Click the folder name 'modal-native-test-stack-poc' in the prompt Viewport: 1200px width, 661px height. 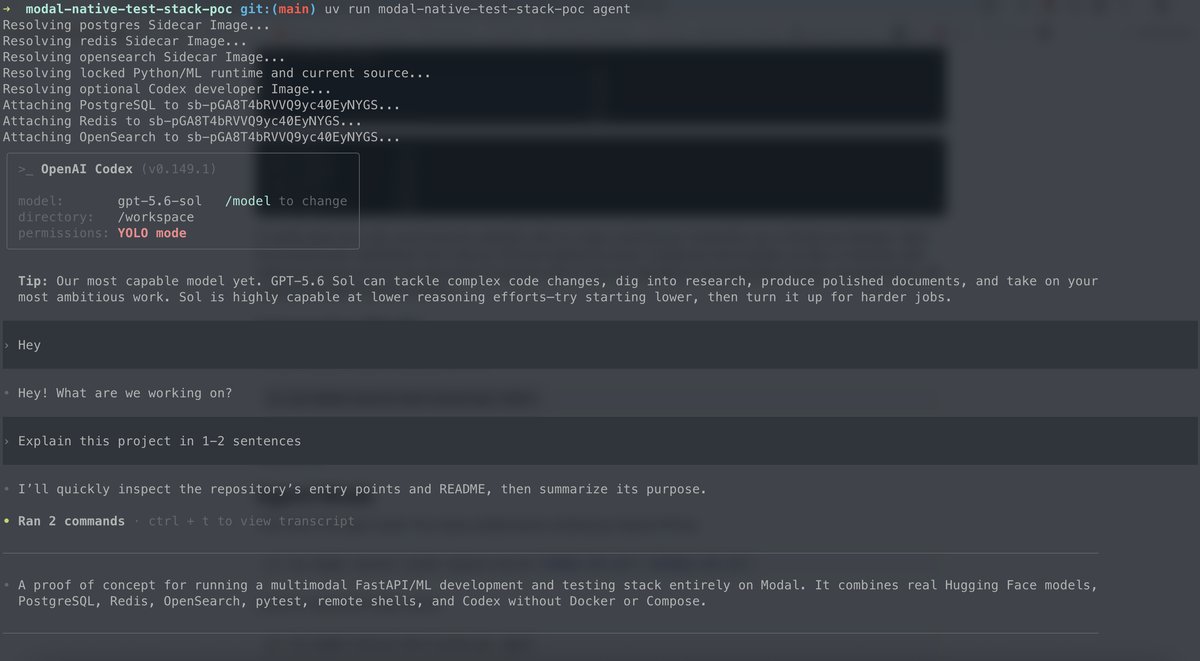coord(129,9)
